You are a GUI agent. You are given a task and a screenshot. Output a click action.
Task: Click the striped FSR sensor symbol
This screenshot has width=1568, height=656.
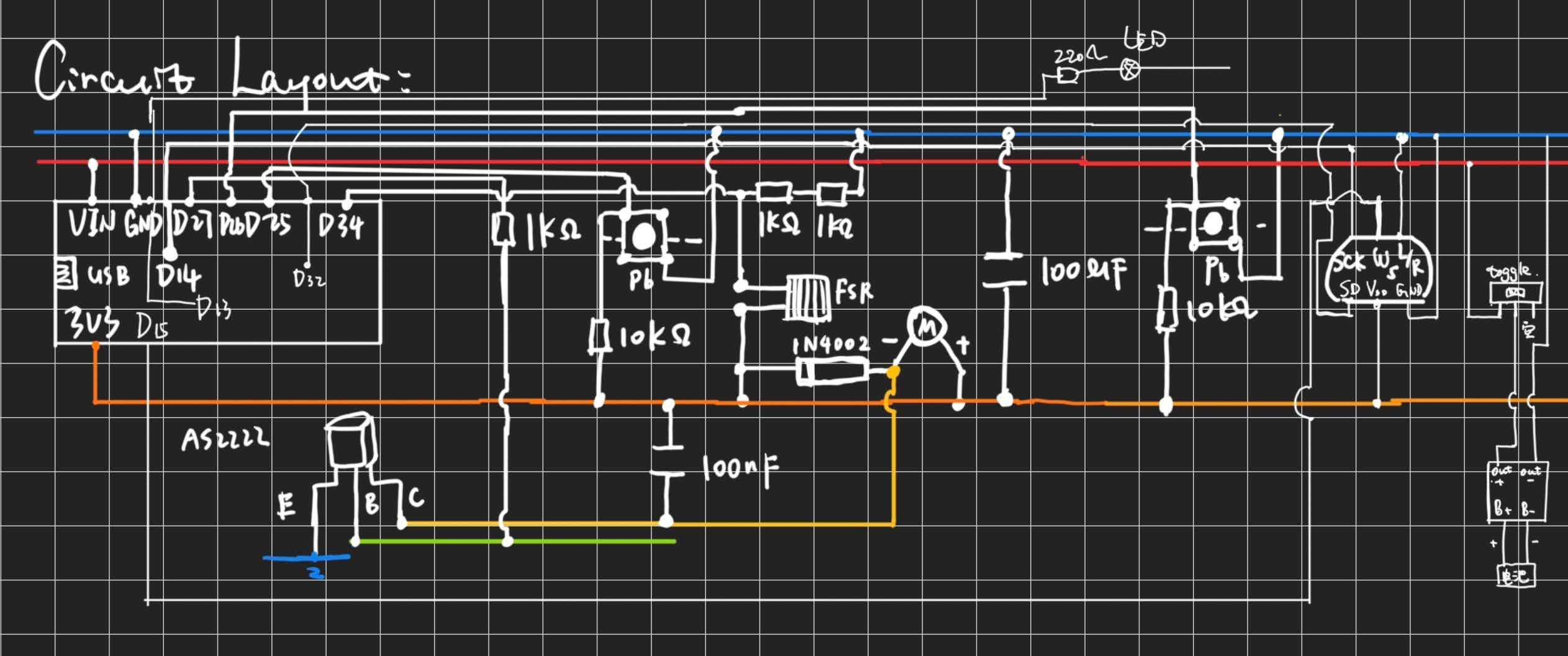coord(807,298)
